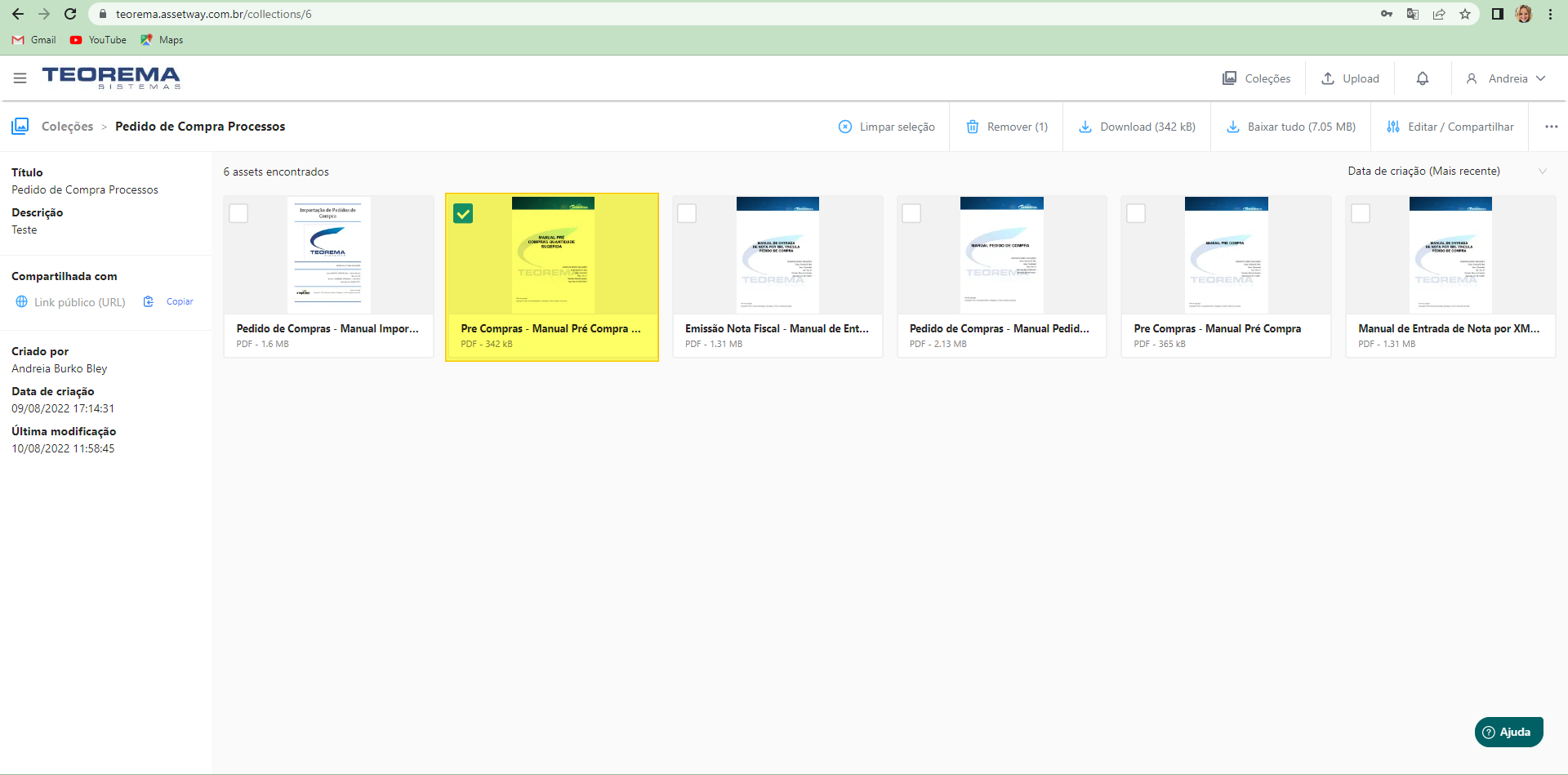Open YouTube bookmark
This screenshot has height=775, width=1568.
[x=98, y=39]
